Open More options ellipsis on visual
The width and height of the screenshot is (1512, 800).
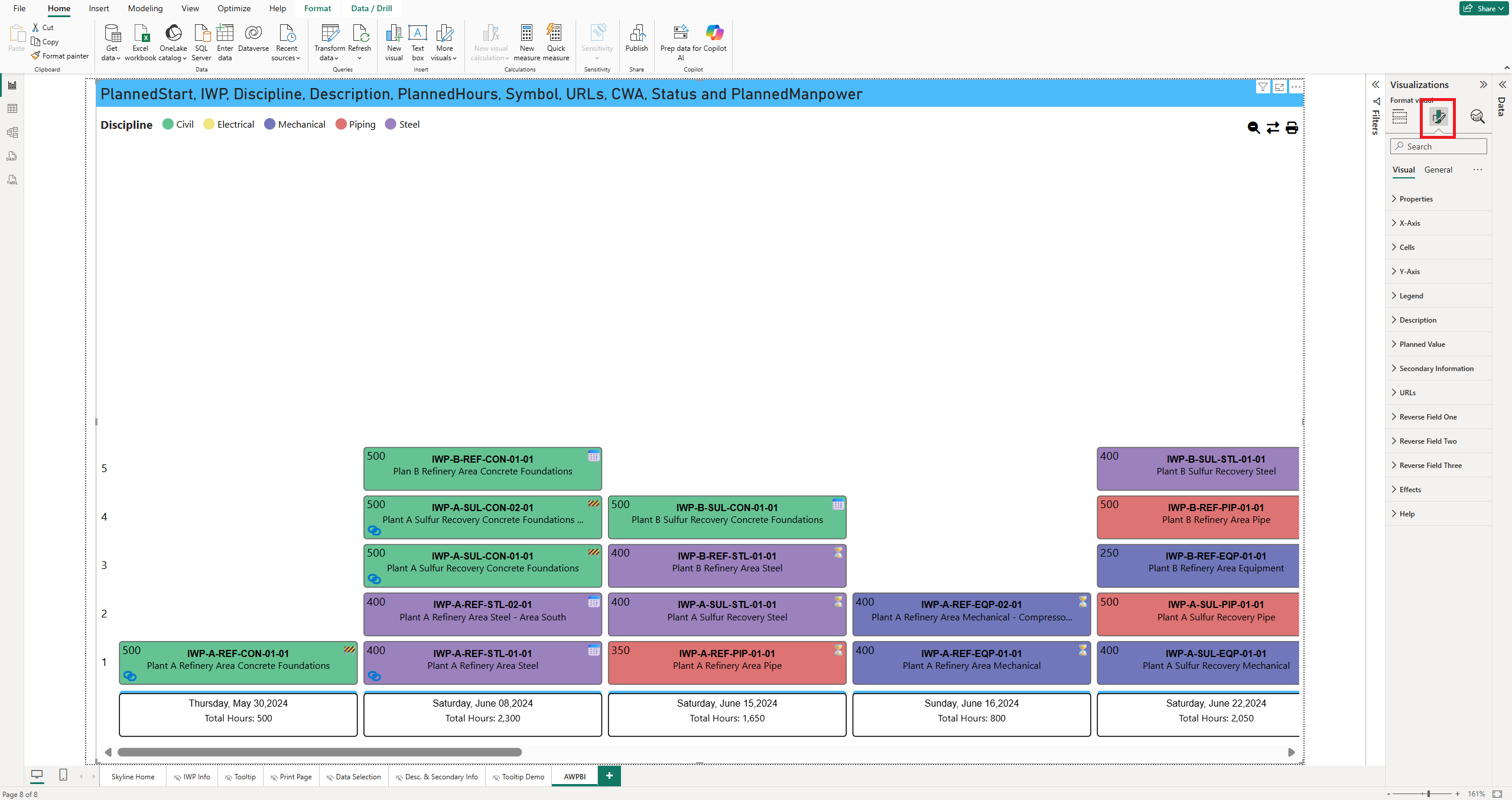point(1296,87)
